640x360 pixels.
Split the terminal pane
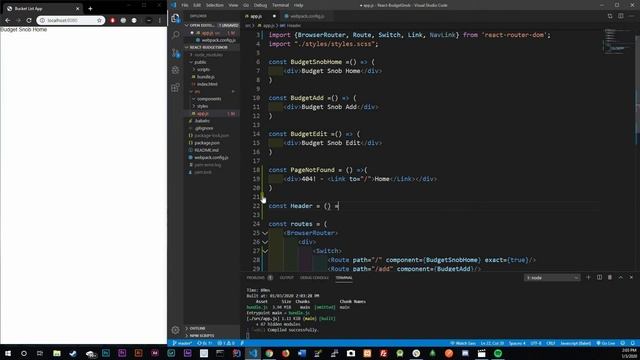click(599, 277)
